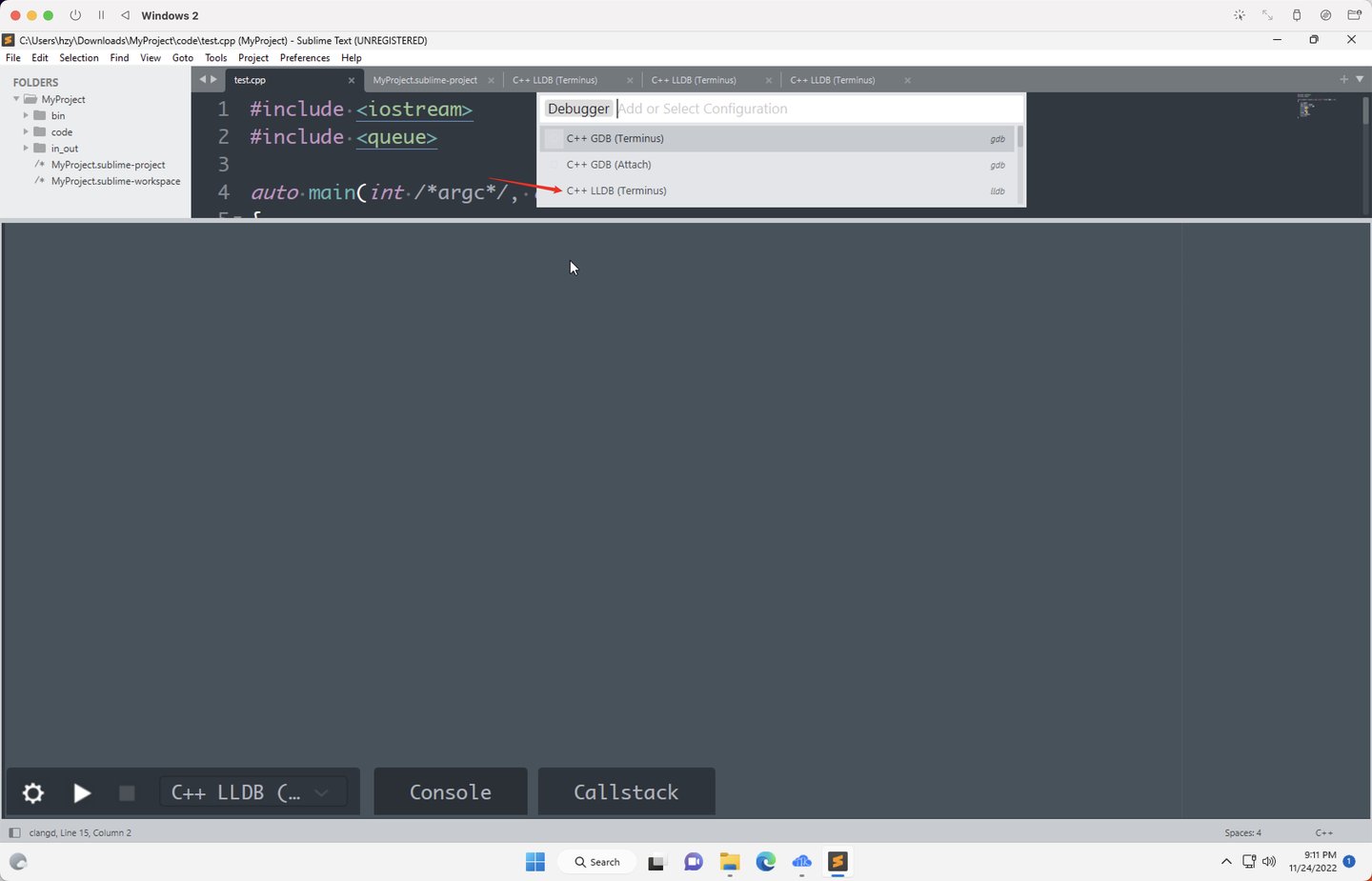Screen dimensions: 1372x881
Task: Open debugger settings with the gear icon
Action: click(x=32, y=791)
